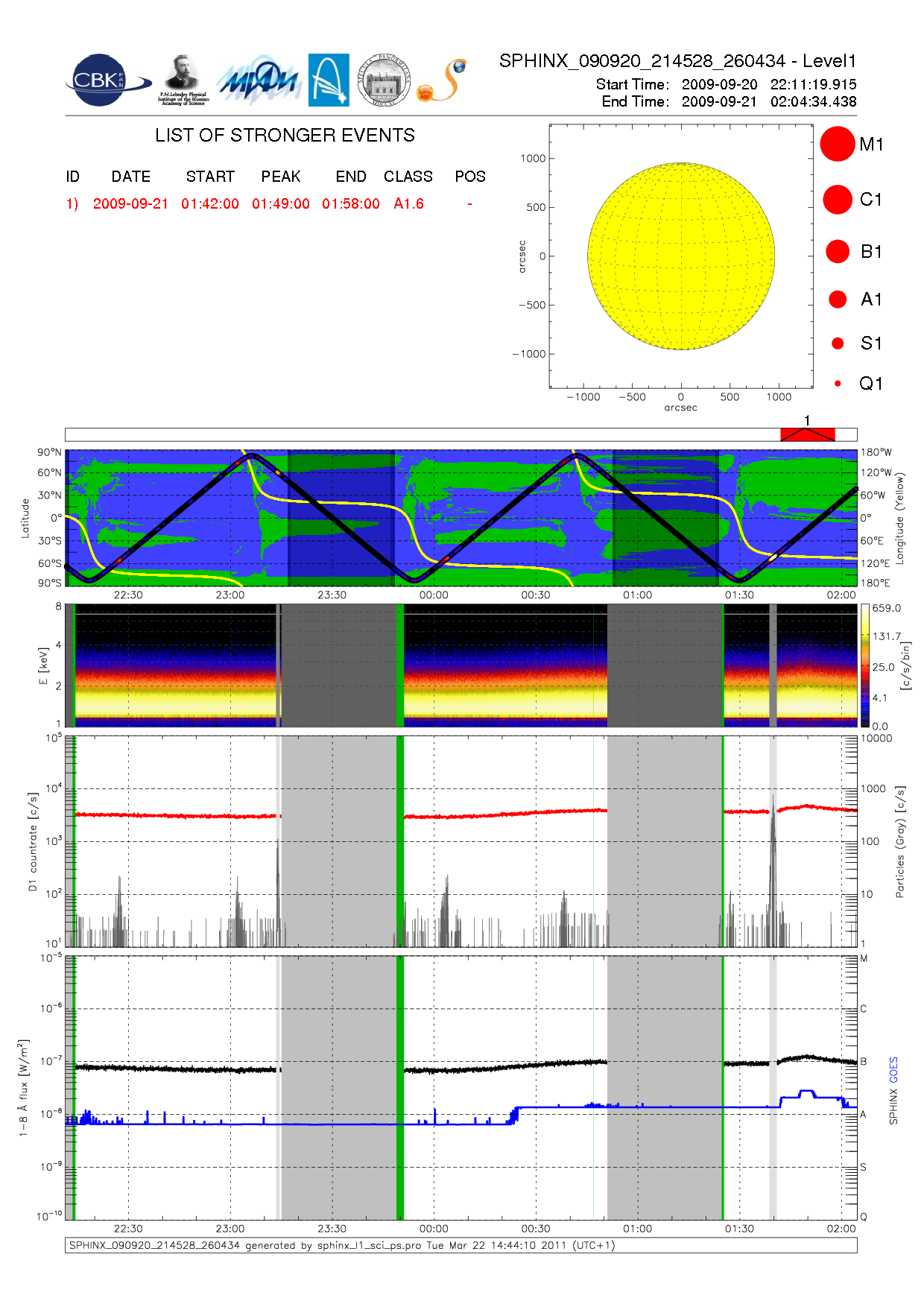Click the SPHINX_090920_214528_260434 Level1 title
Viewport: 924px width, 1307px height.
tap(677, 61)
